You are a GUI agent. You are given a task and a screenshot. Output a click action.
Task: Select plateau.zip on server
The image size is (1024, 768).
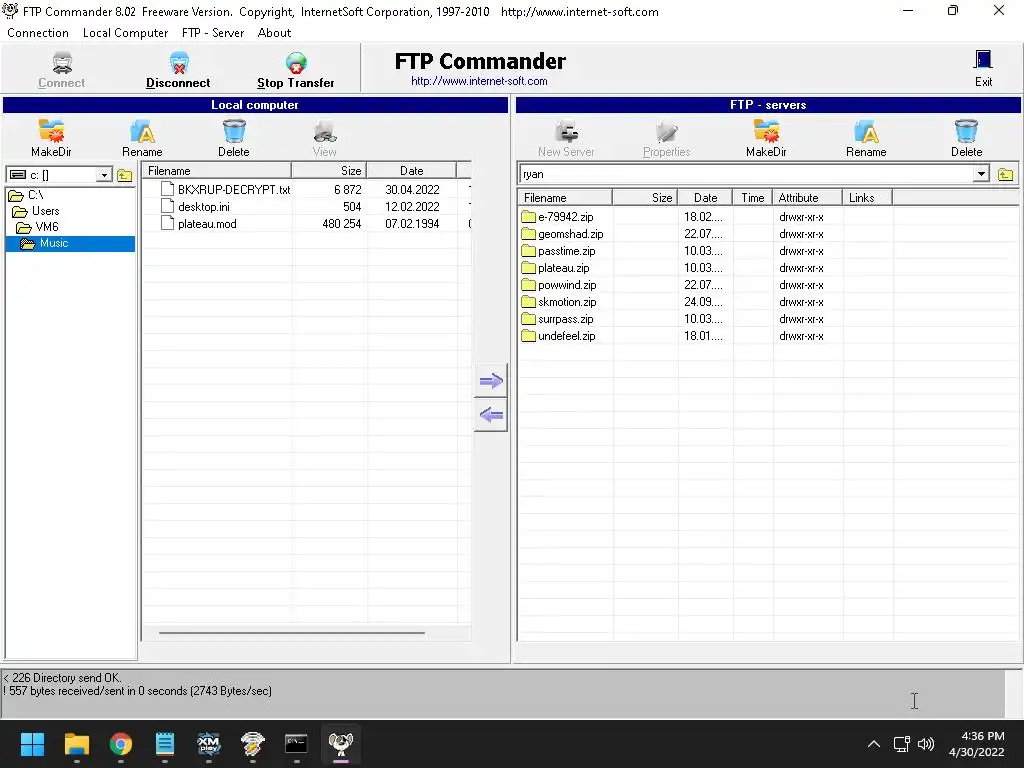tap(564, 268)
